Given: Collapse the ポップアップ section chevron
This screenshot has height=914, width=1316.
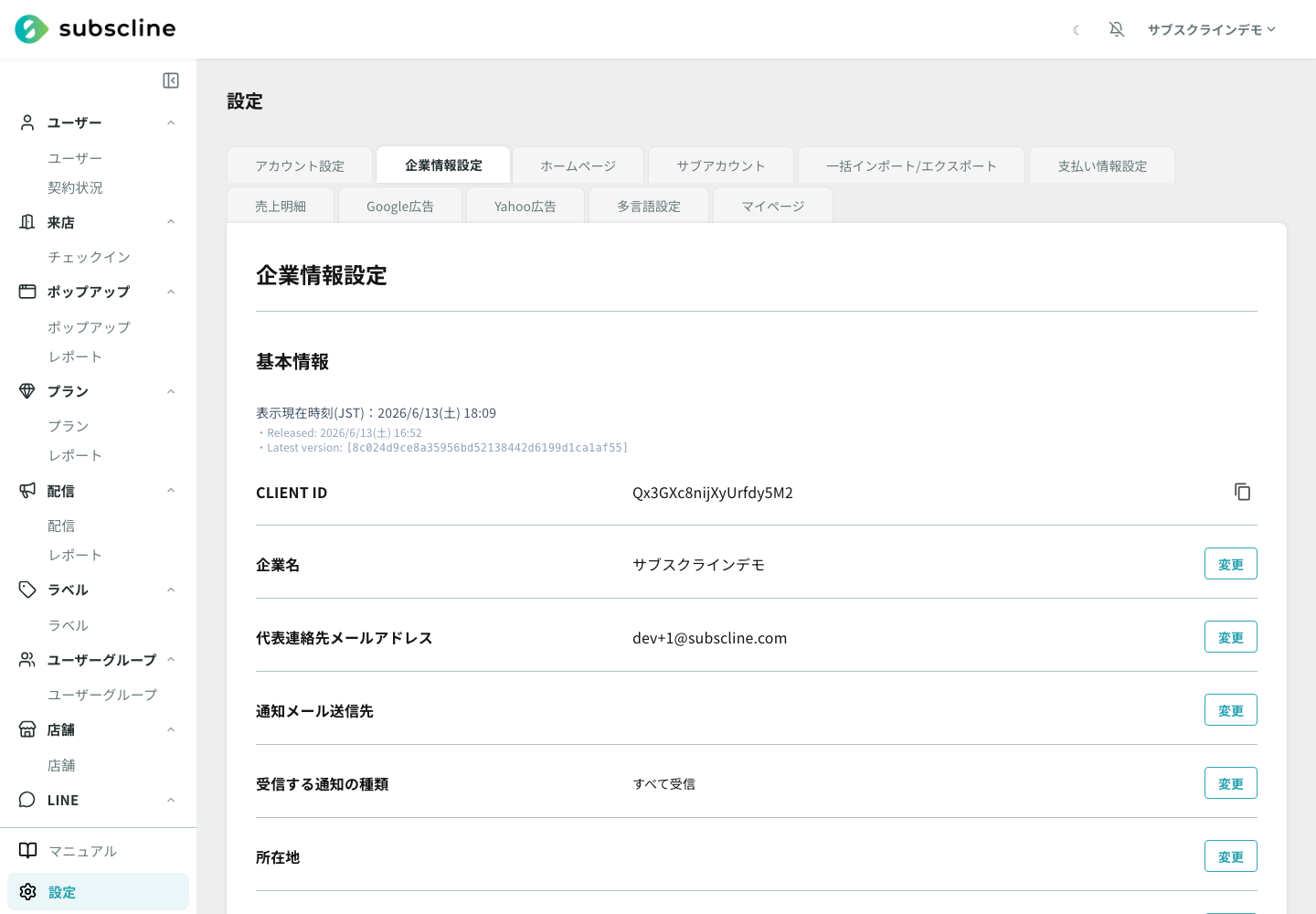Looking at the screenshot, I should 171,292.
